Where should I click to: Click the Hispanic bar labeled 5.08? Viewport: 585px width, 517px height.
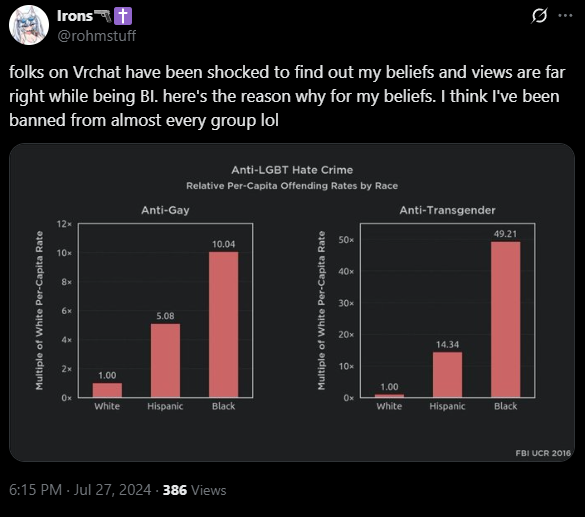coord(165,360)
